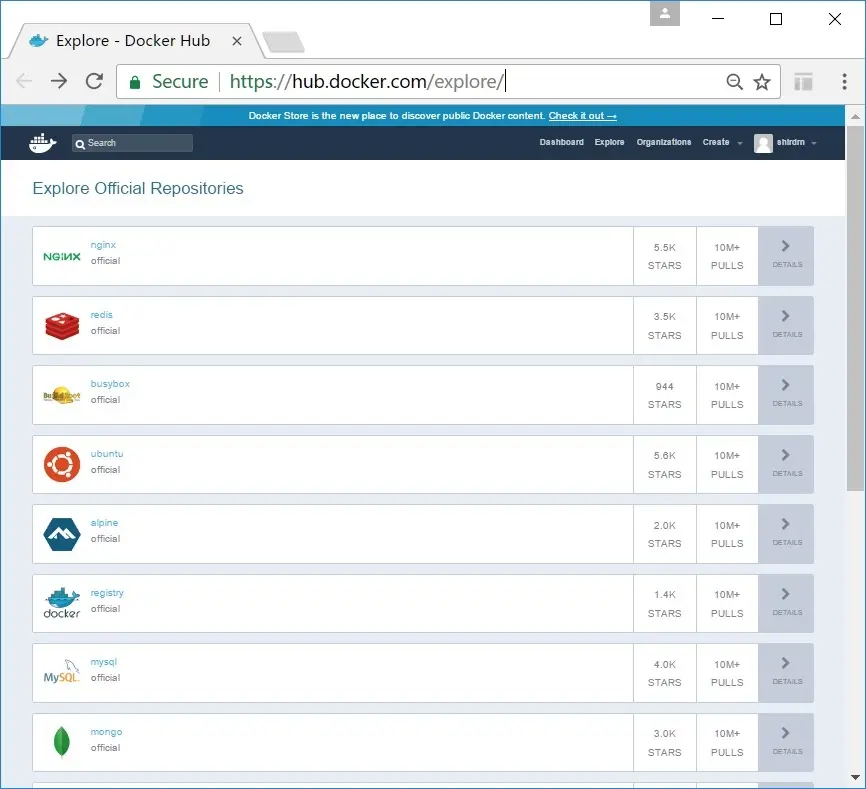Open the nginx repository link
This screenshot has height=789, width=866.
[103, 245]
